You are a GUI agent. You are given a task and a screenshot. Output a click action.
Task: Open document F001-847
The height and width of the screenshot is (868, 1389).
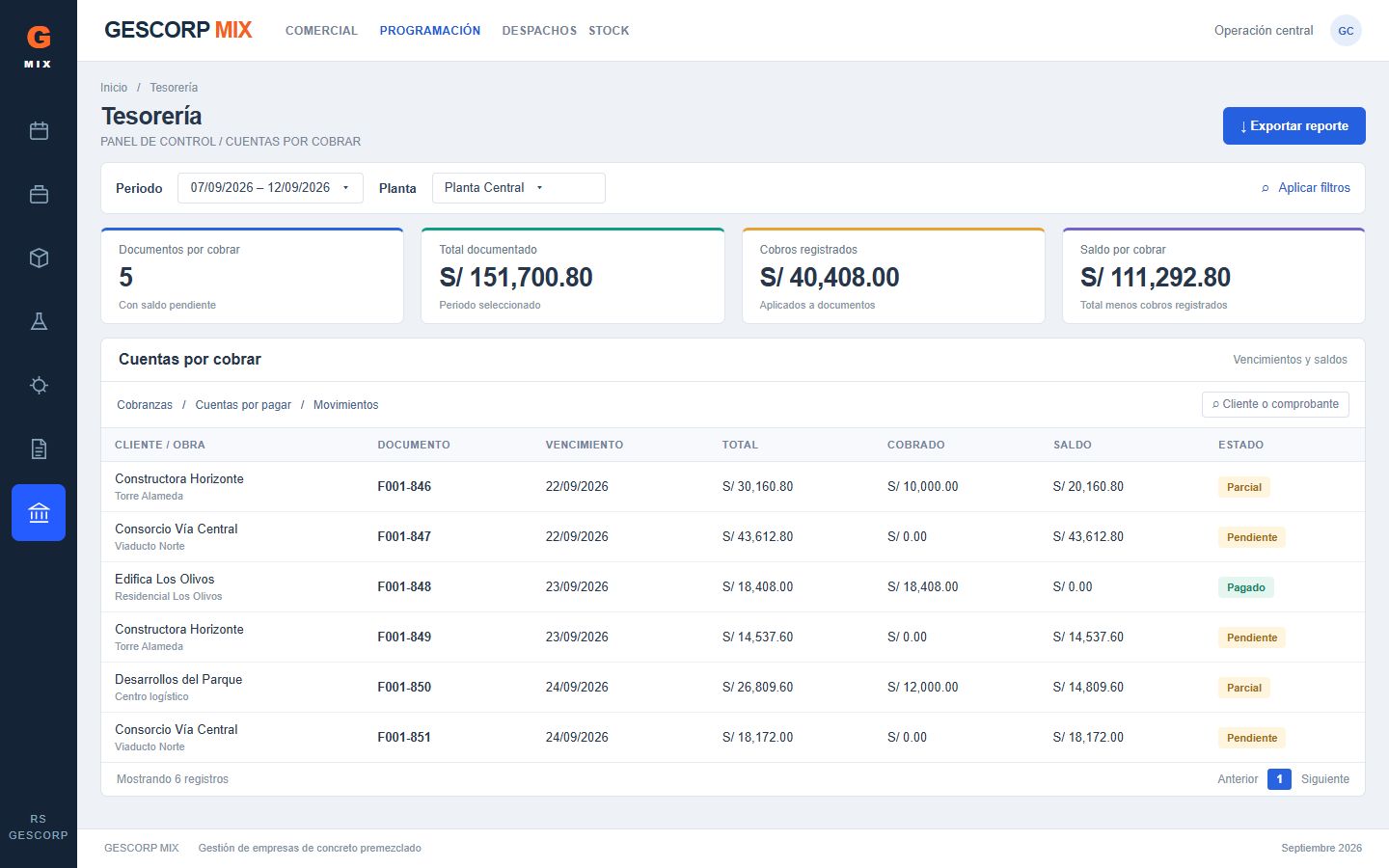point(404,537)
